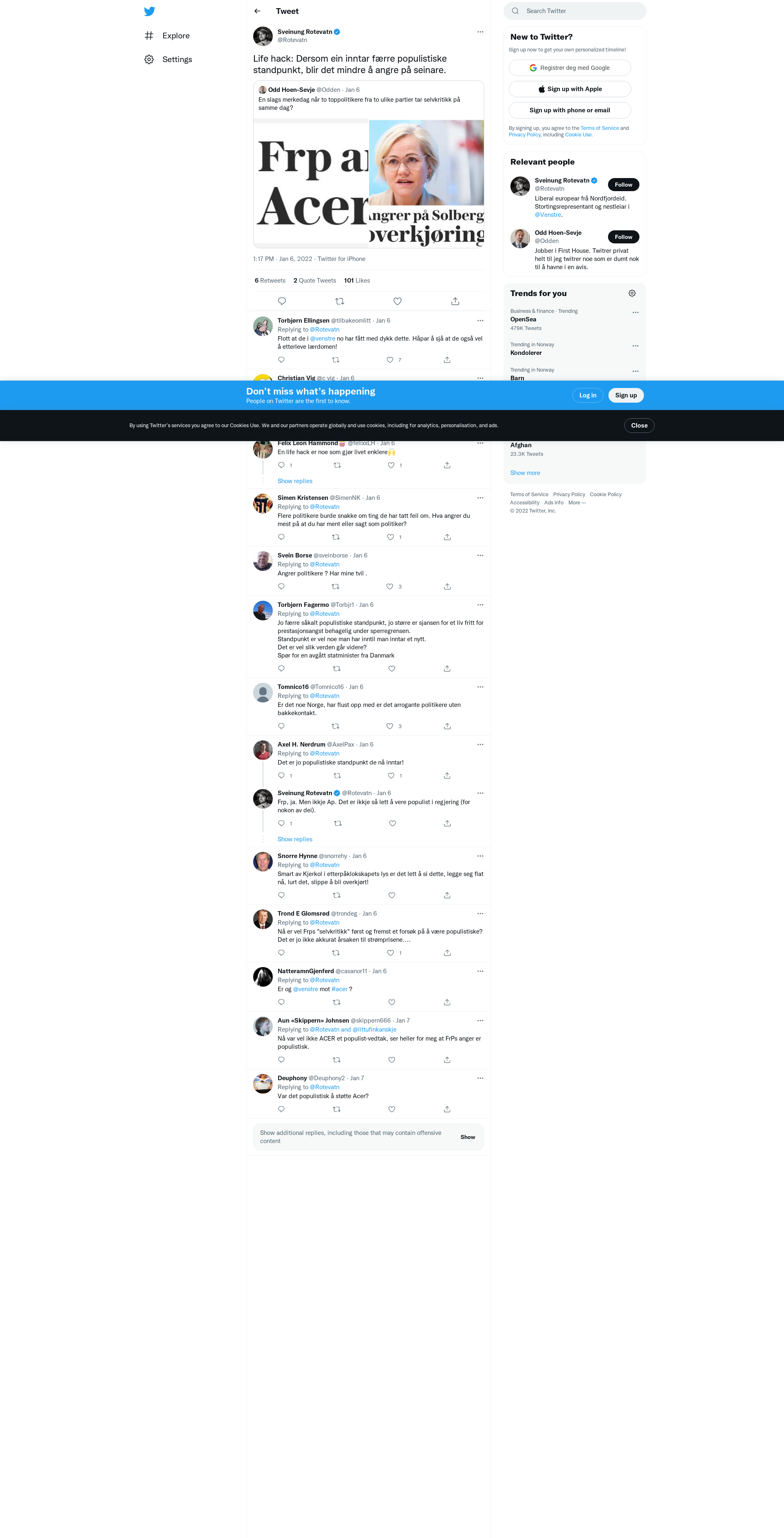Close the cookies notice

click(x=639, y=426)
